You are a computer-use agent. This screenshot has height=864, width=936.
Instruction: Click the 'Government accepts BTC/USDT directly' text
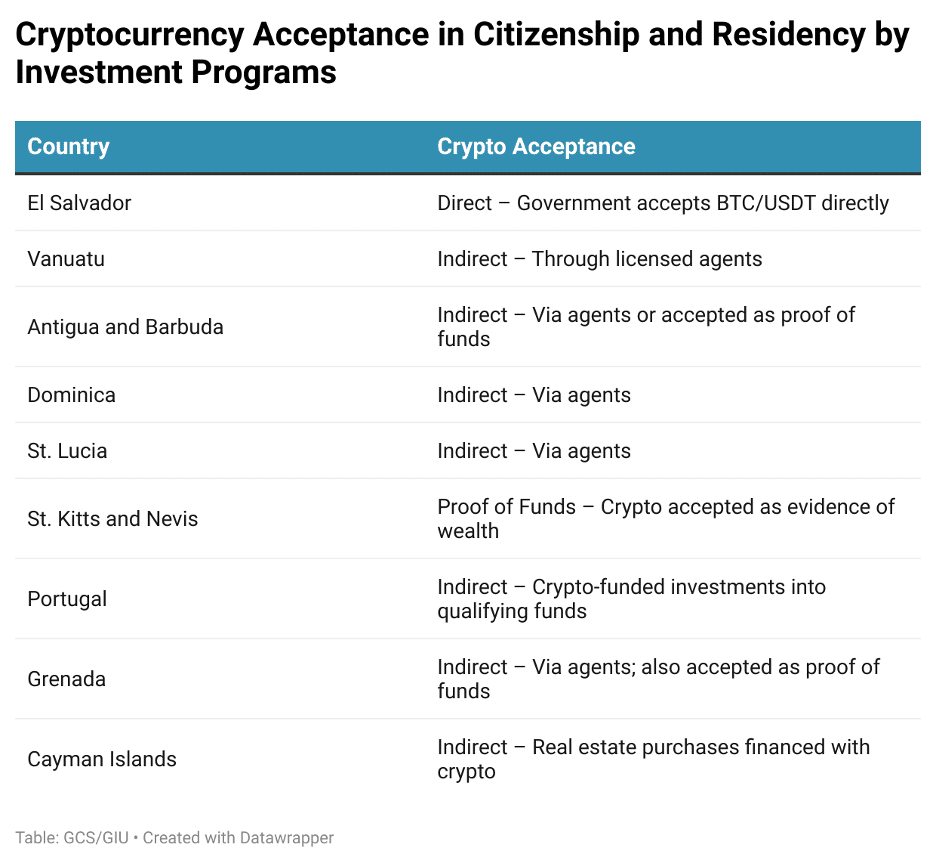click(x=703, y=203)
